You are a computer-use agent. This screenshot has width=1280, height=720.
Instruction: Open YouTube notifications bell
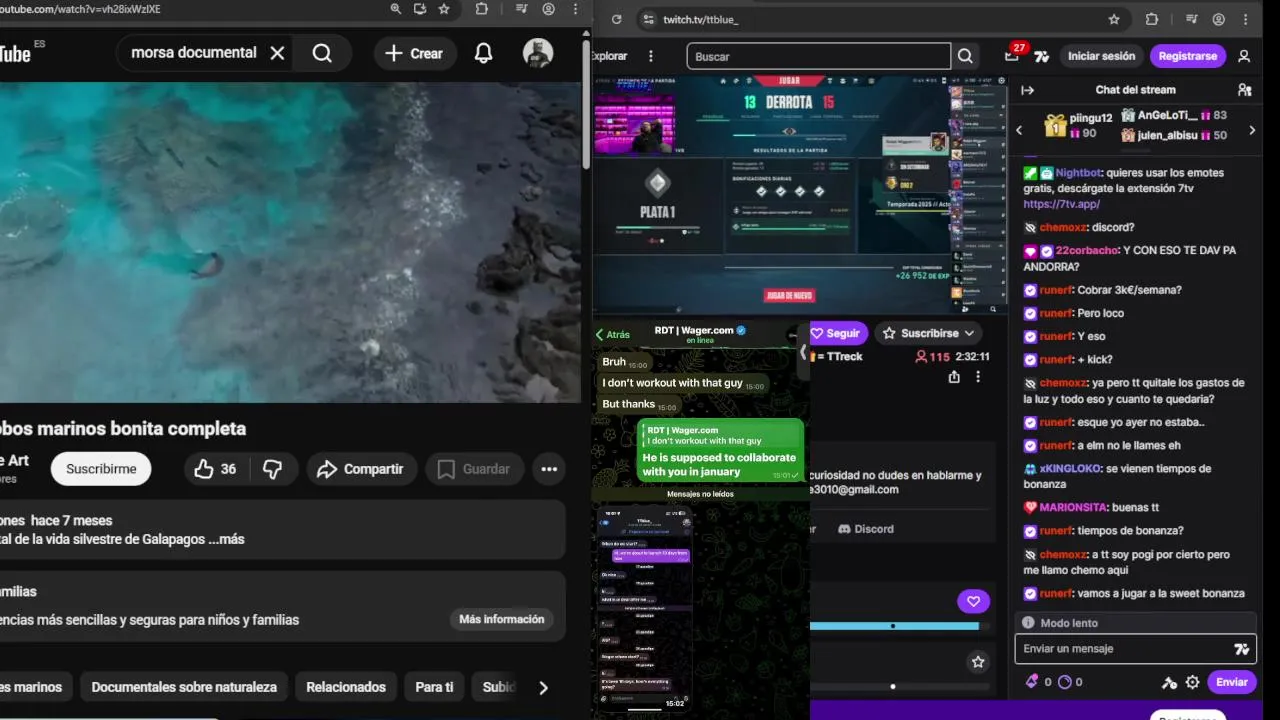click(x=483, y=53)
